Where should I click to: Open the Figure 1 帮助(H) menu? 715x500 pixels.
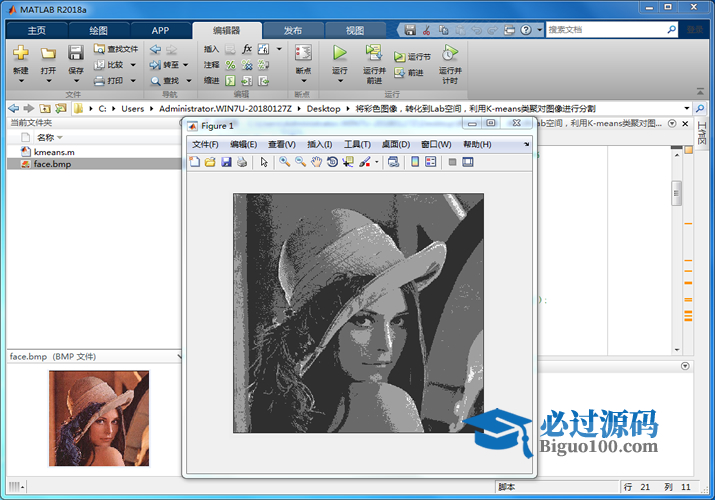coord(477,144)
